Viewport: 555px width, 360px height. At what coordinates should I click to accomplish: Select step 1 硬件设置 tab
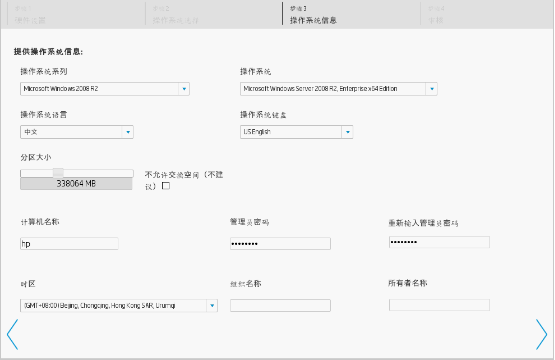[30, 15]
